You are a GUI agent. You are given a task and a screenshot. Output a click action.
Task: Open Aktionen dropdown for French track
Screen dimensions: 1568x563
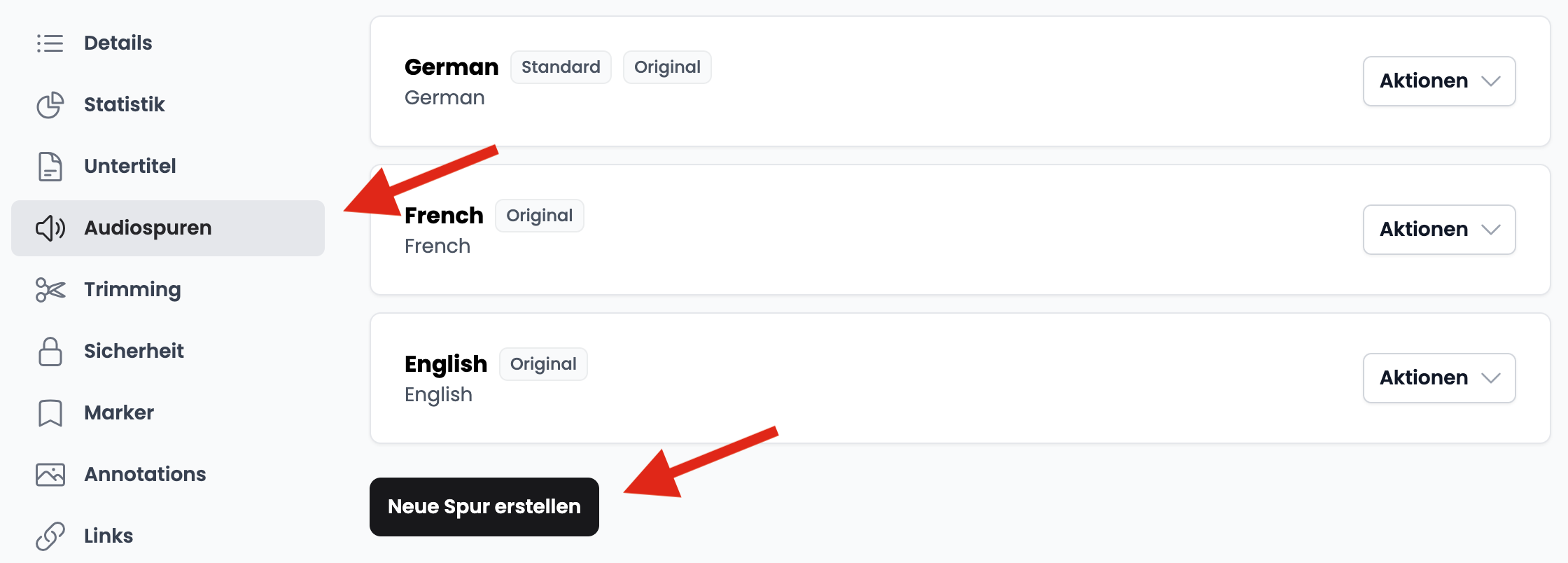pyautogui.click(x=1439, y=230)
